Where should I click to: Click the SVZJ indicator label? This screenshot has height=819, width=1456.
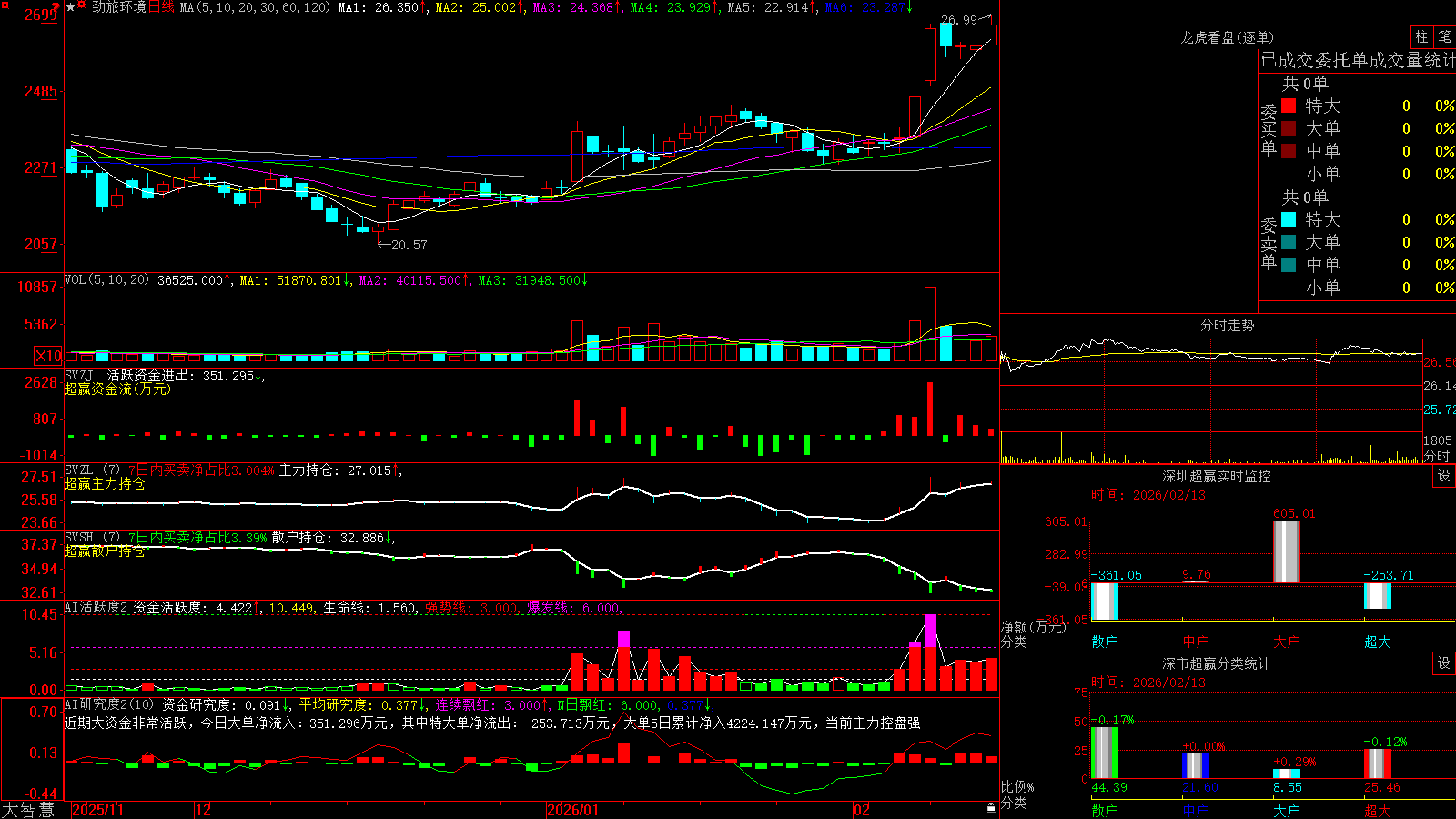coord(79,375)
